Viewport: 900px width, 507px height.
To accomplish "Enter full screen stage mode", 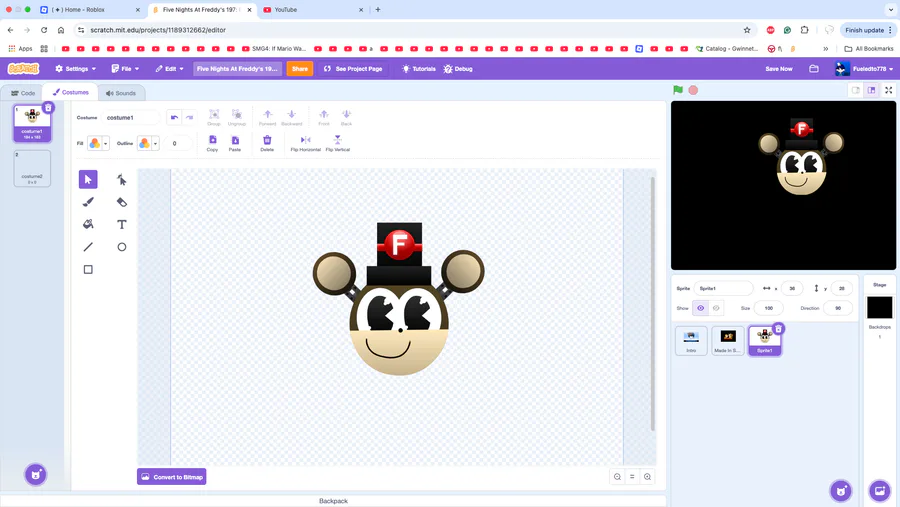I will tap(889, 90).
